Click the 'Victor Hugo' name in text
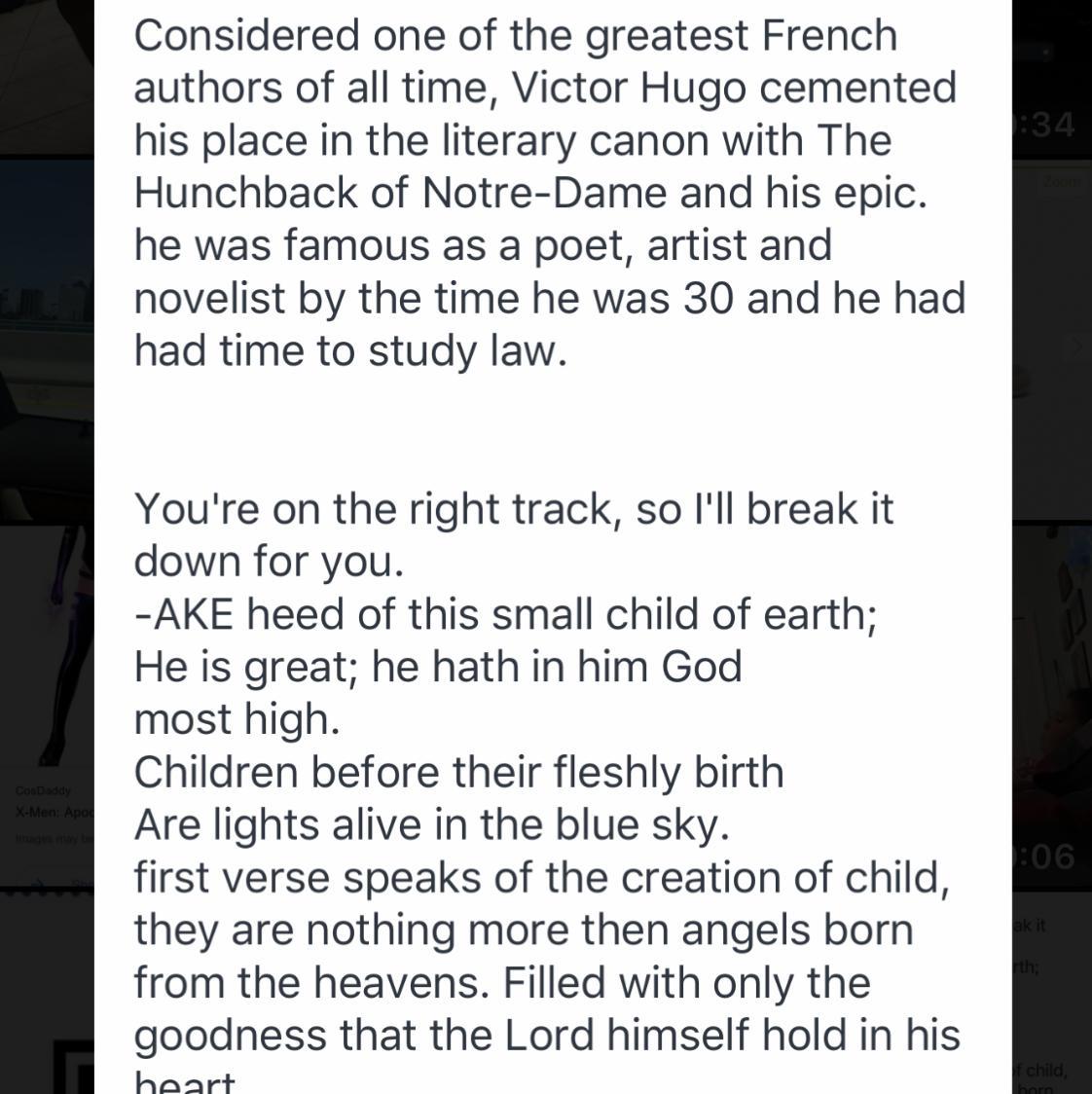Viewport: 1092px width, 1094px height. [628, 89]
